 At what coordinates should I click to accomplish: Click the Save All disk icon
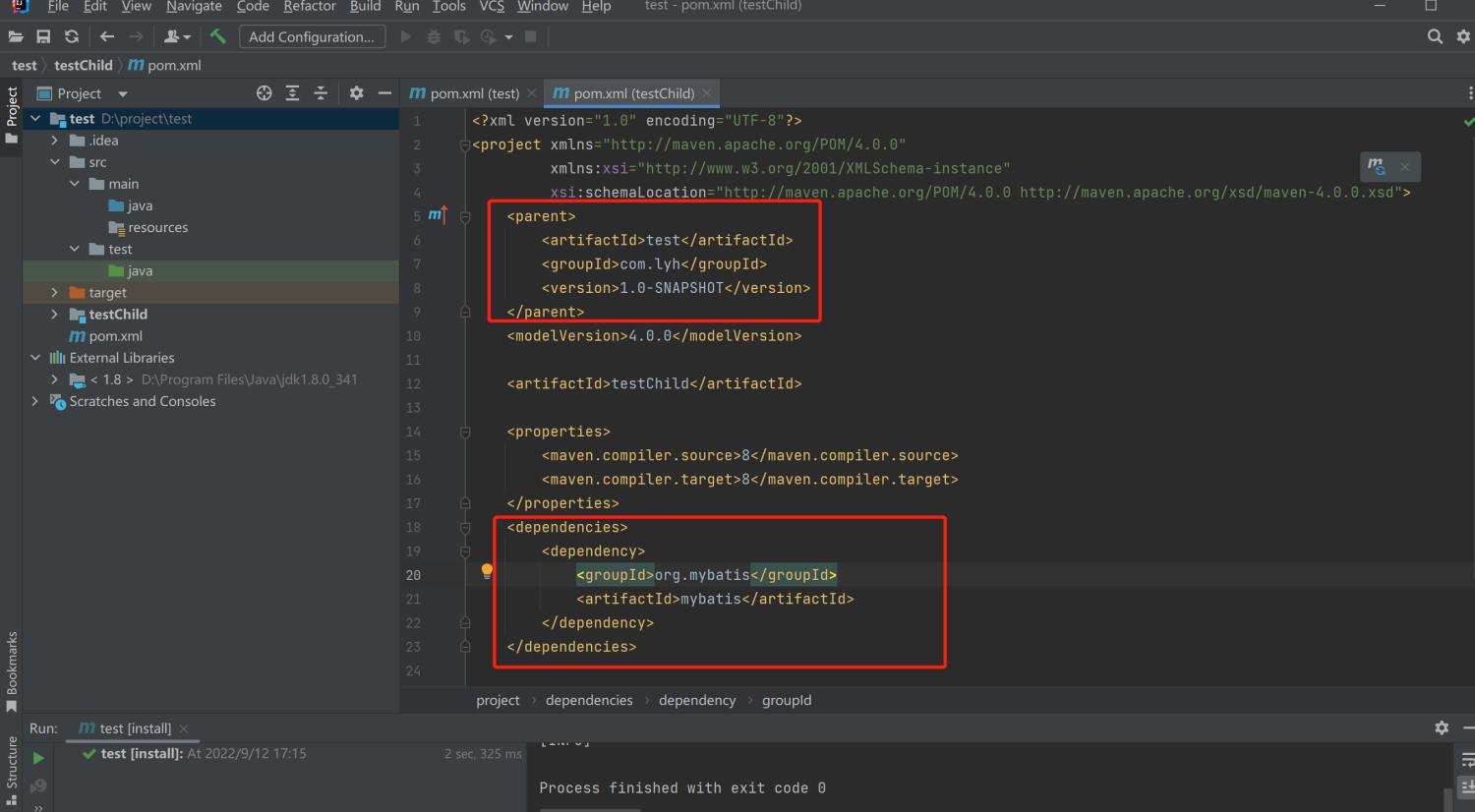point(43,36)
